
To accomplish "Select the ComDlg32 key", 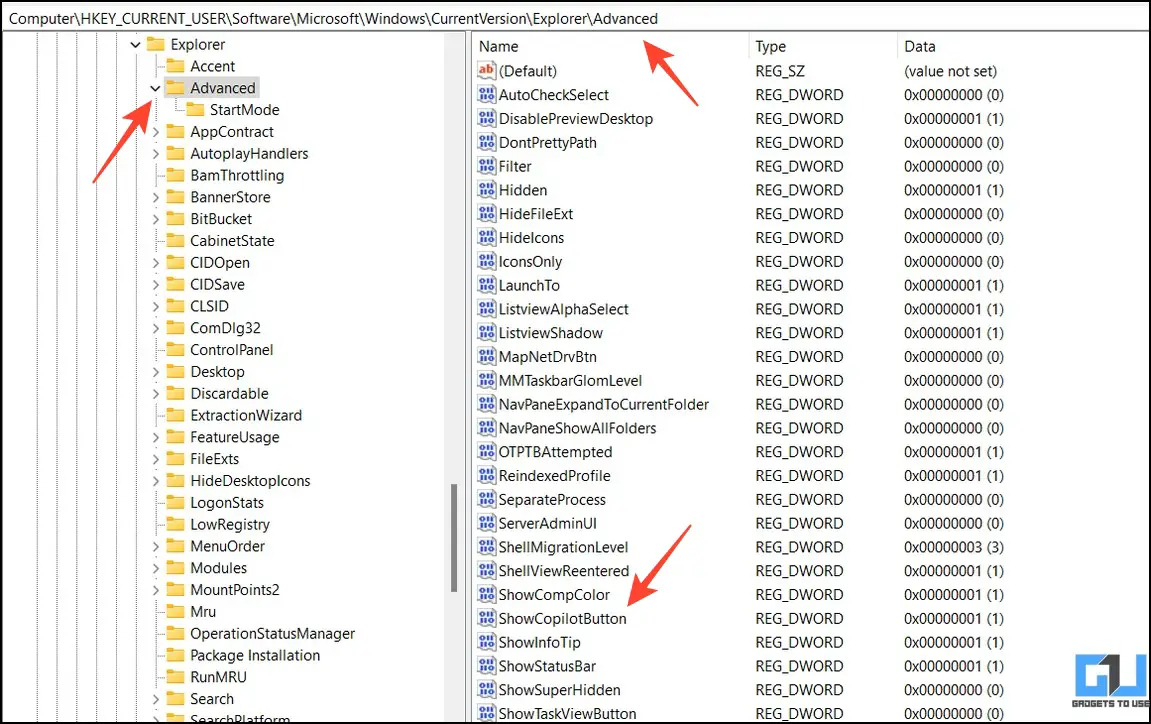I will 225,327.
